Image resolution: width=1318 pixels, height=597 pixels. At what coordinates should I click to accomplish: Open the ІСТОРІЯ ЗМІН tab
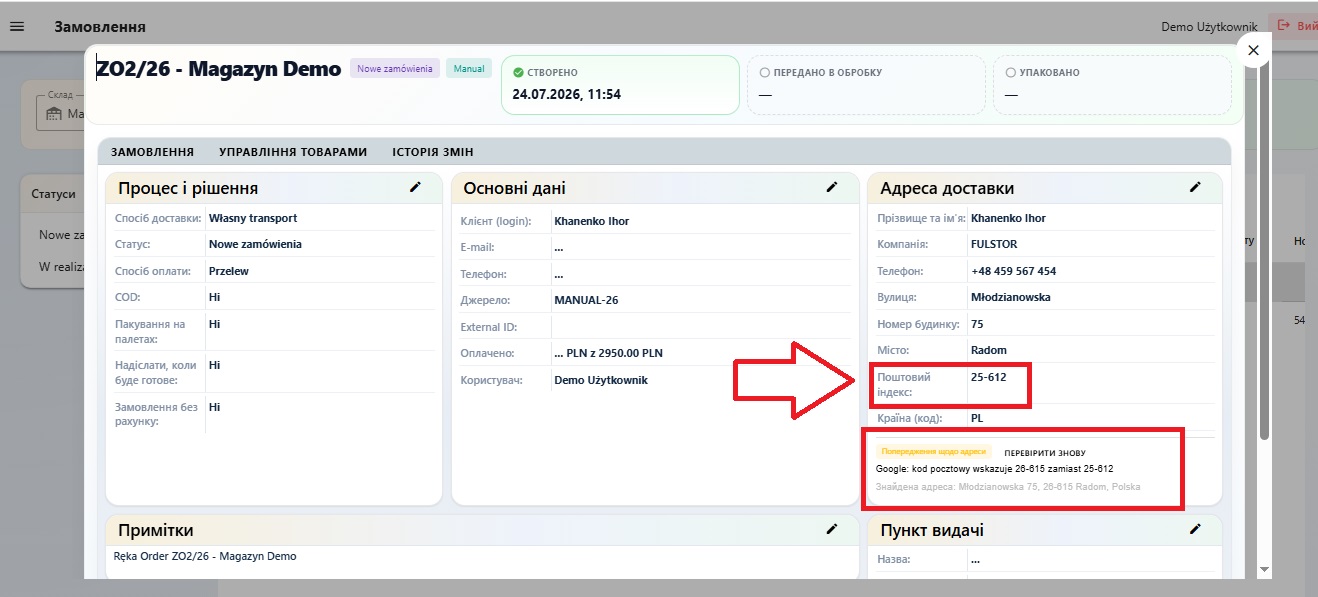tap(432, 152)
